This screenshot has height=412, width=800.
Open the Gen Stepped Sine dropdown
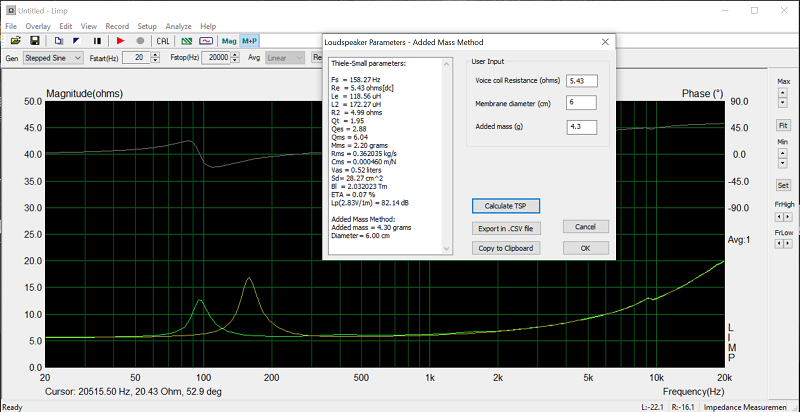point(53,58)
